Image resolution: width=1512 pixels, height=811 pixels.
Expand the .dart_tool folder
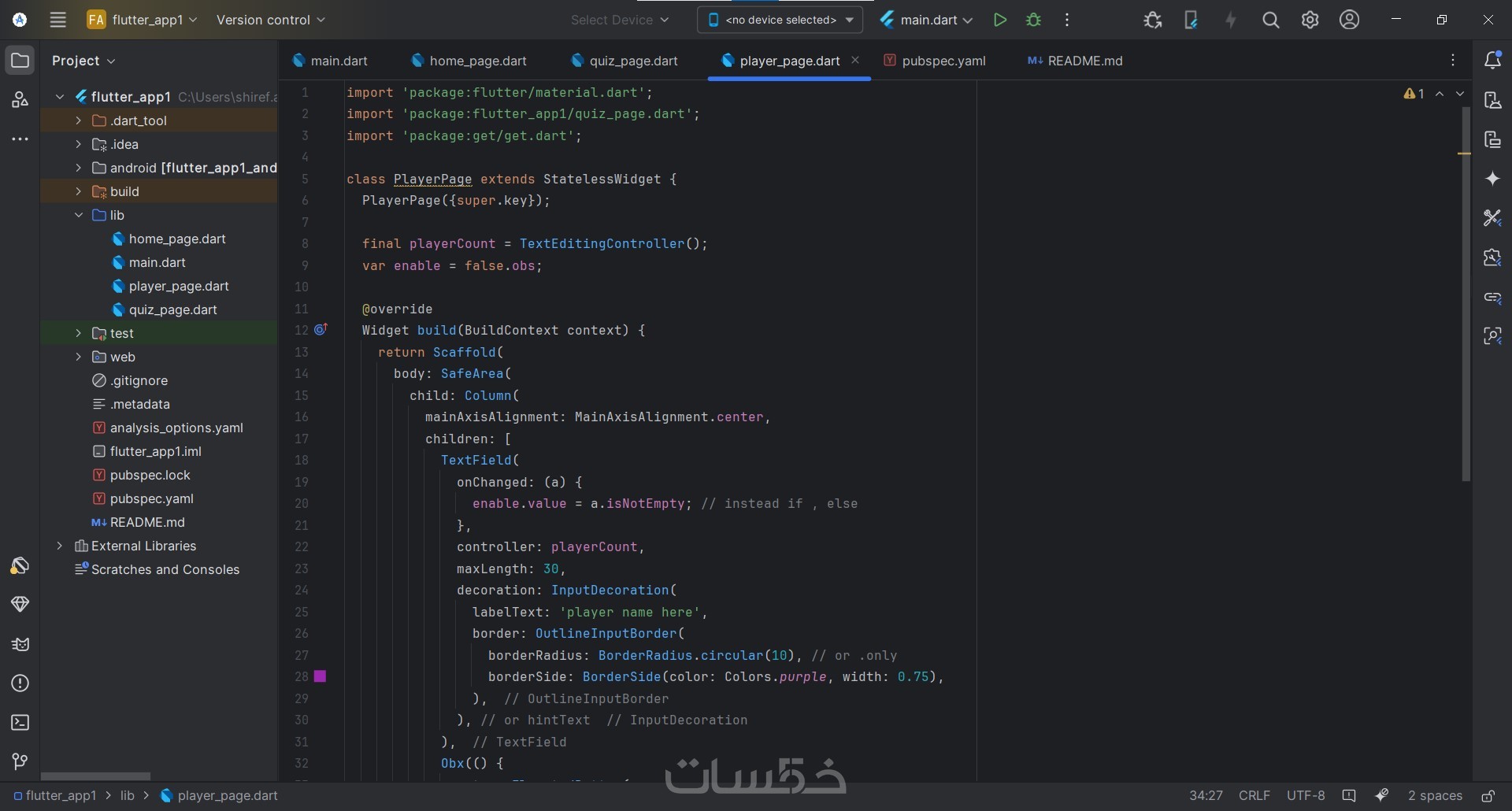[78, 120]
